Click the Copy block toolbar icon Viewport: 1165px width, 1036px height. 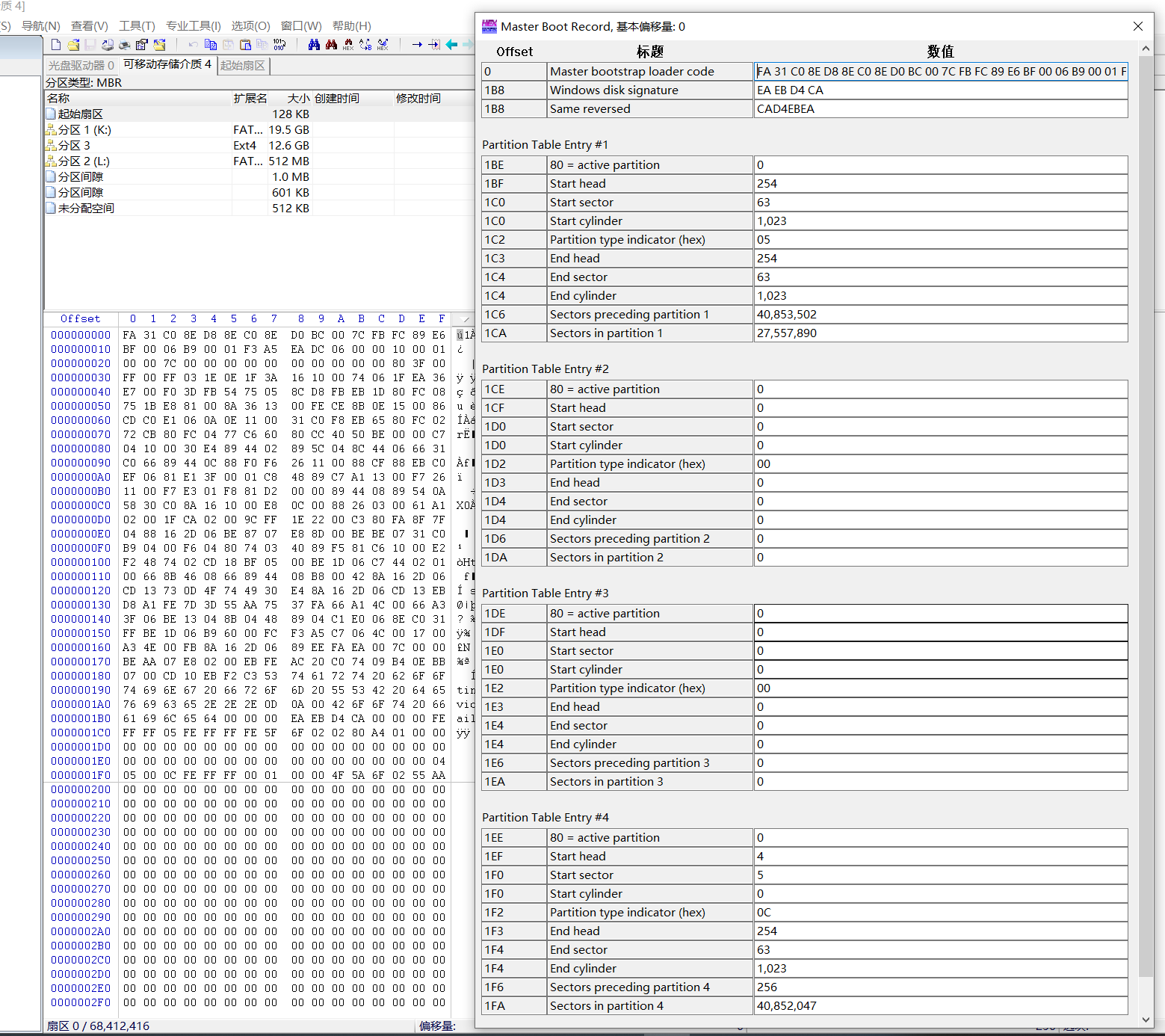211,45
